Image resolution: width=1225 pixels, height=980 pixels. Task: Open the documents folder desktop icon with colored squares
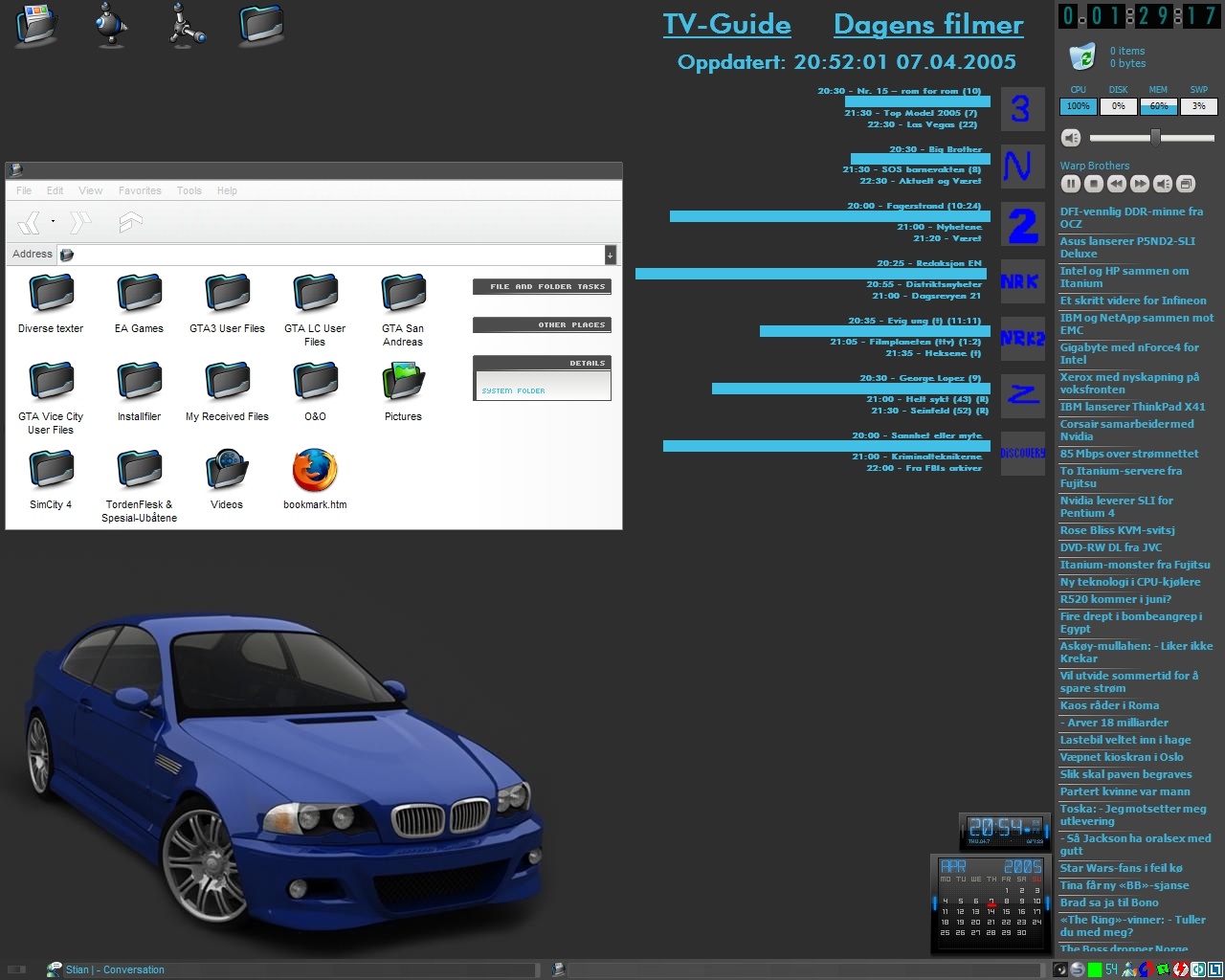click(x=38, y=25)
